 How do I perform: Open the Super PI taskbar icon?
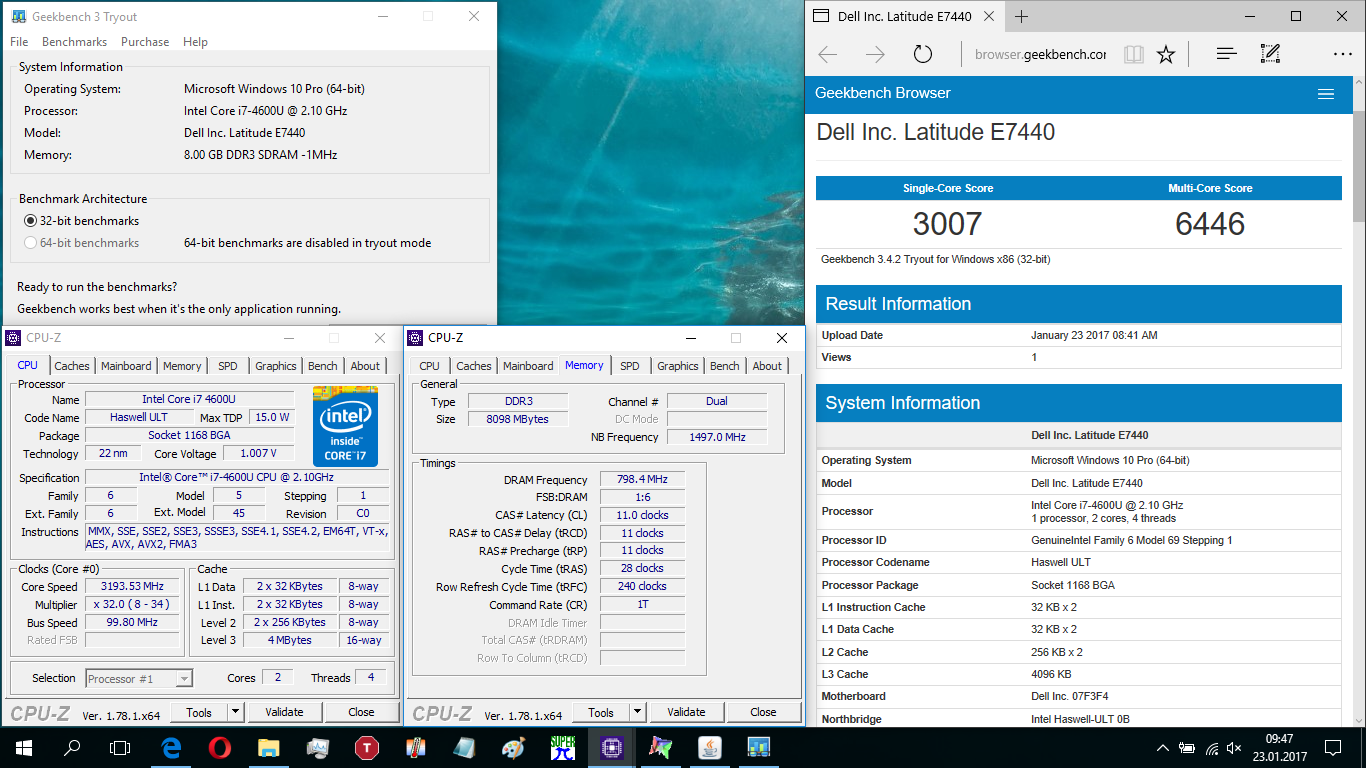click(563, 747)
